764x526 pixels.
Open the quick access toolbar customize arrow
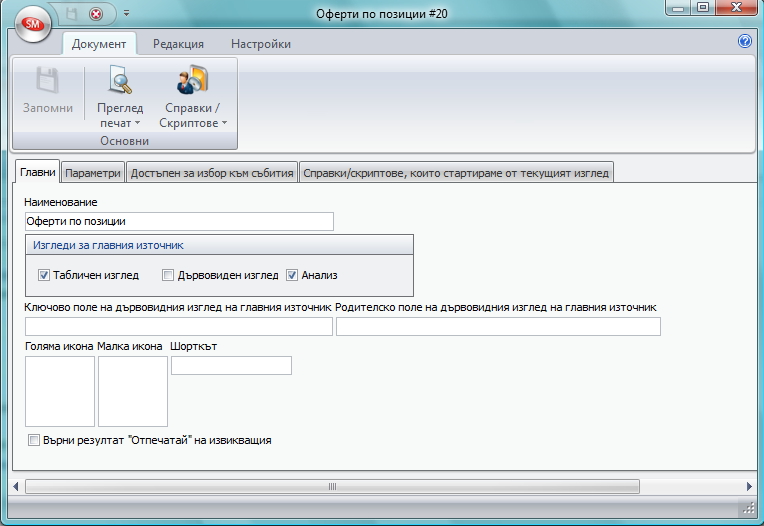click(126, 13)
